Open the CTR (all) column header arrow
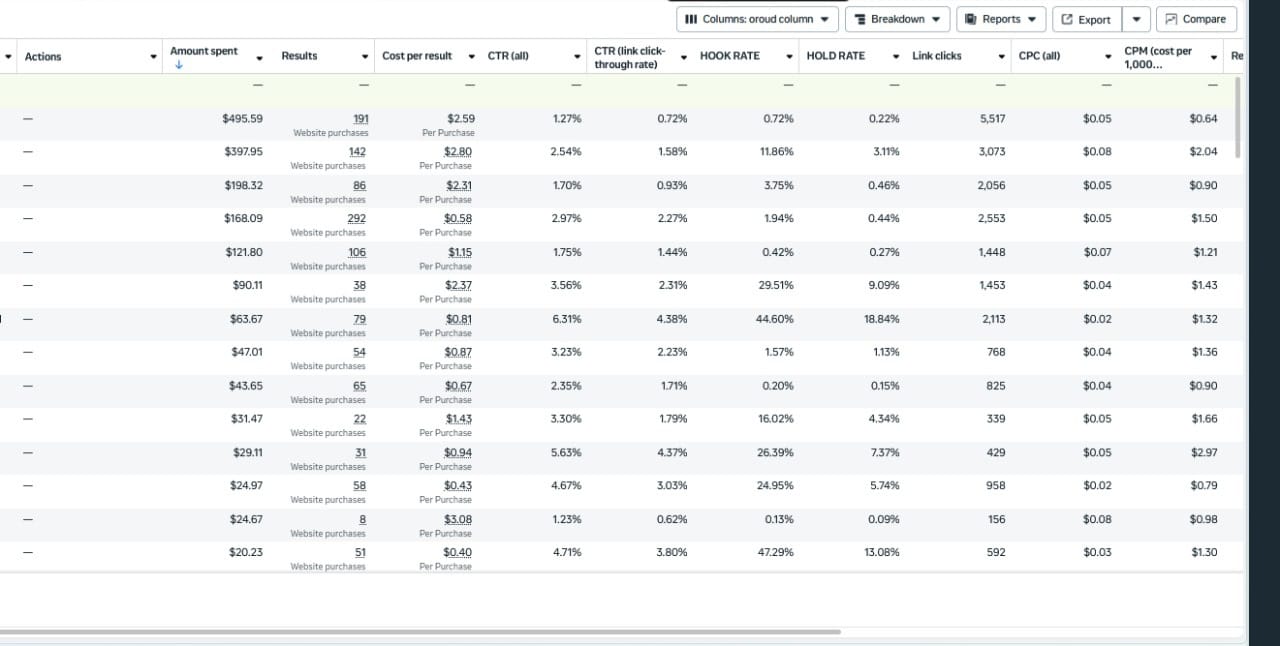The image size is (1280, 646). click(x=578, y=56)
